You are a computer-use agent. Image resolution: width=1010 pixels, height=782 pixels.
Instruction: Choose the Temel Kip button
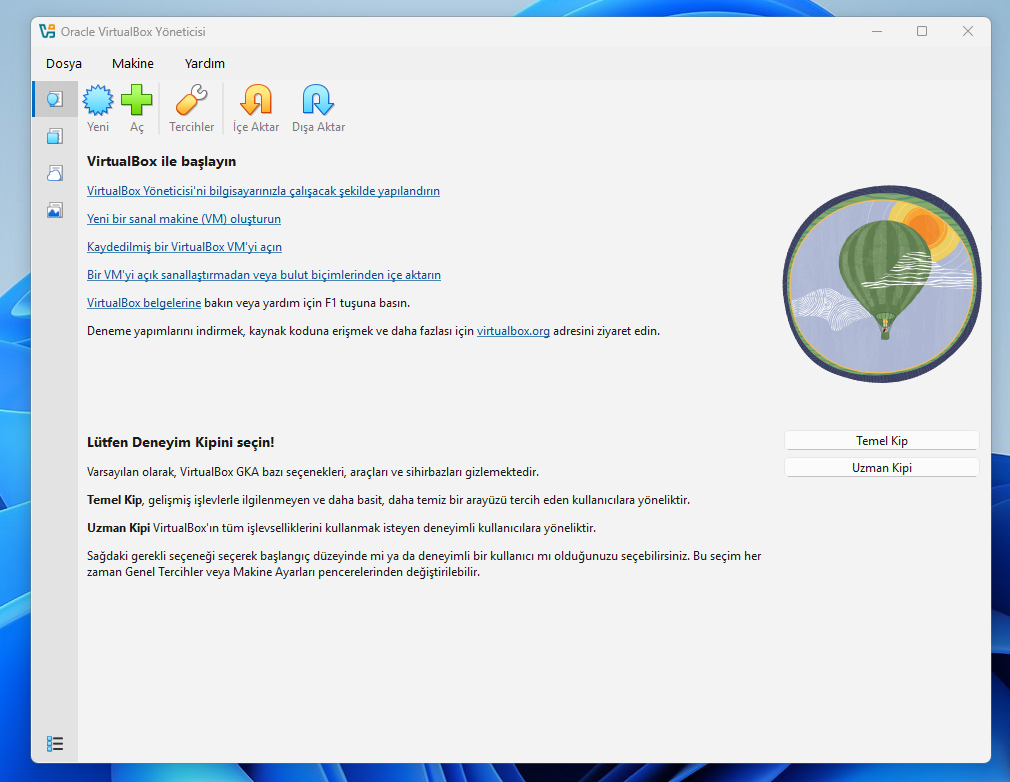(882, 441)
